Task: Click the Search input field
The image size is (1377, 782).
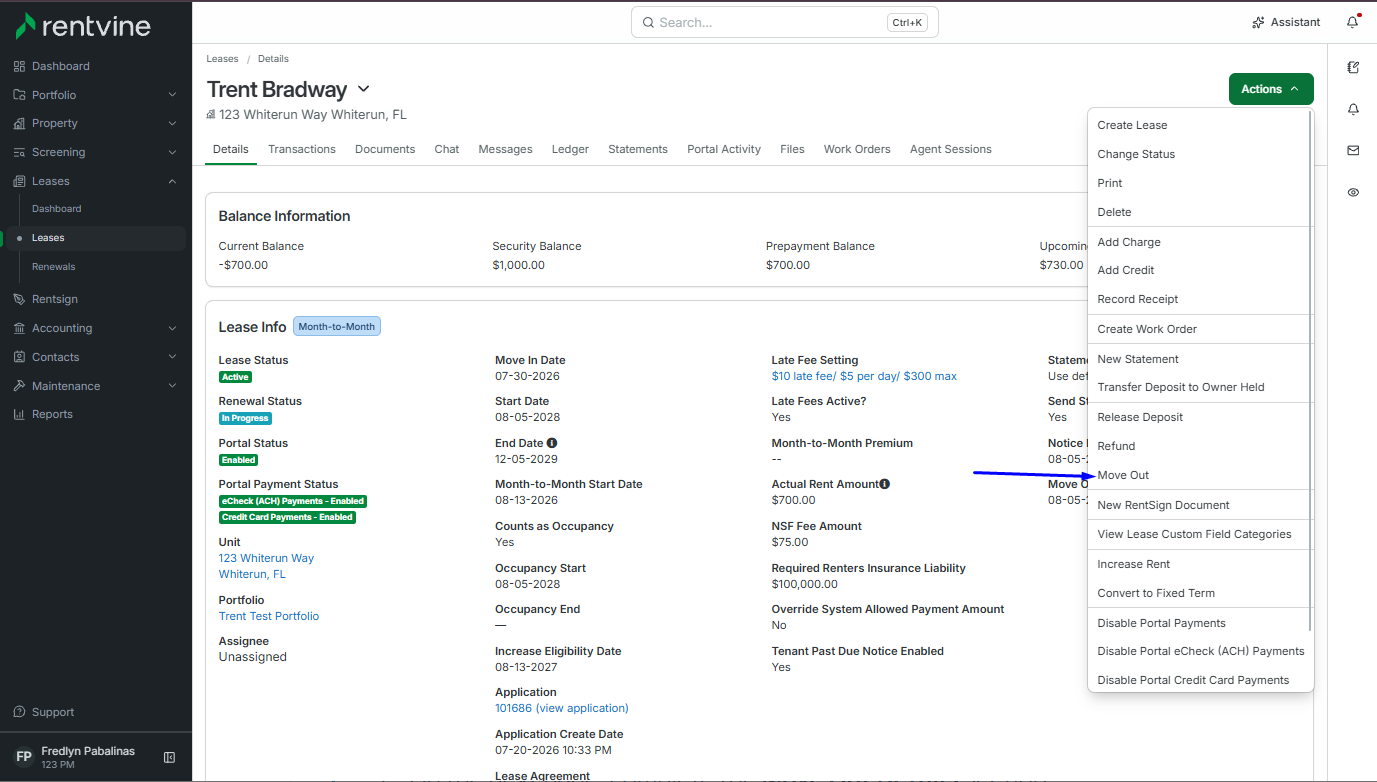Action: 785,22
